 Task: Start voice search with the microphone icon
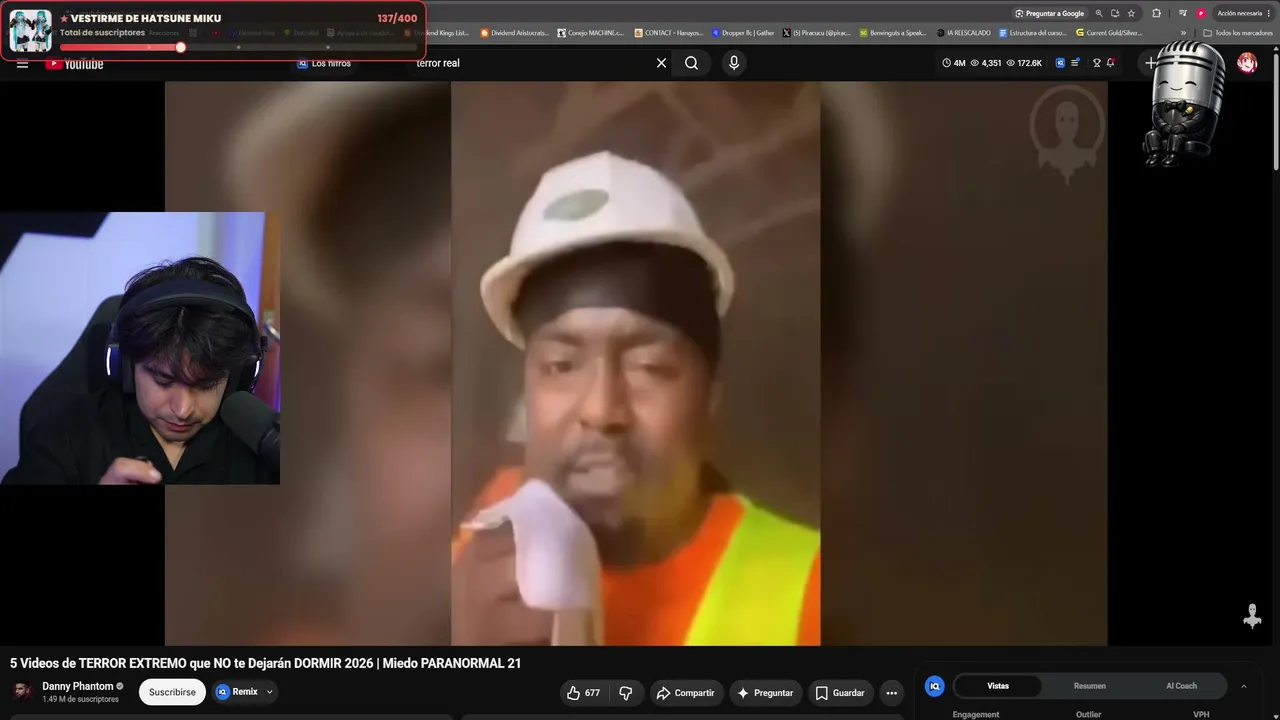pos(734,63)
